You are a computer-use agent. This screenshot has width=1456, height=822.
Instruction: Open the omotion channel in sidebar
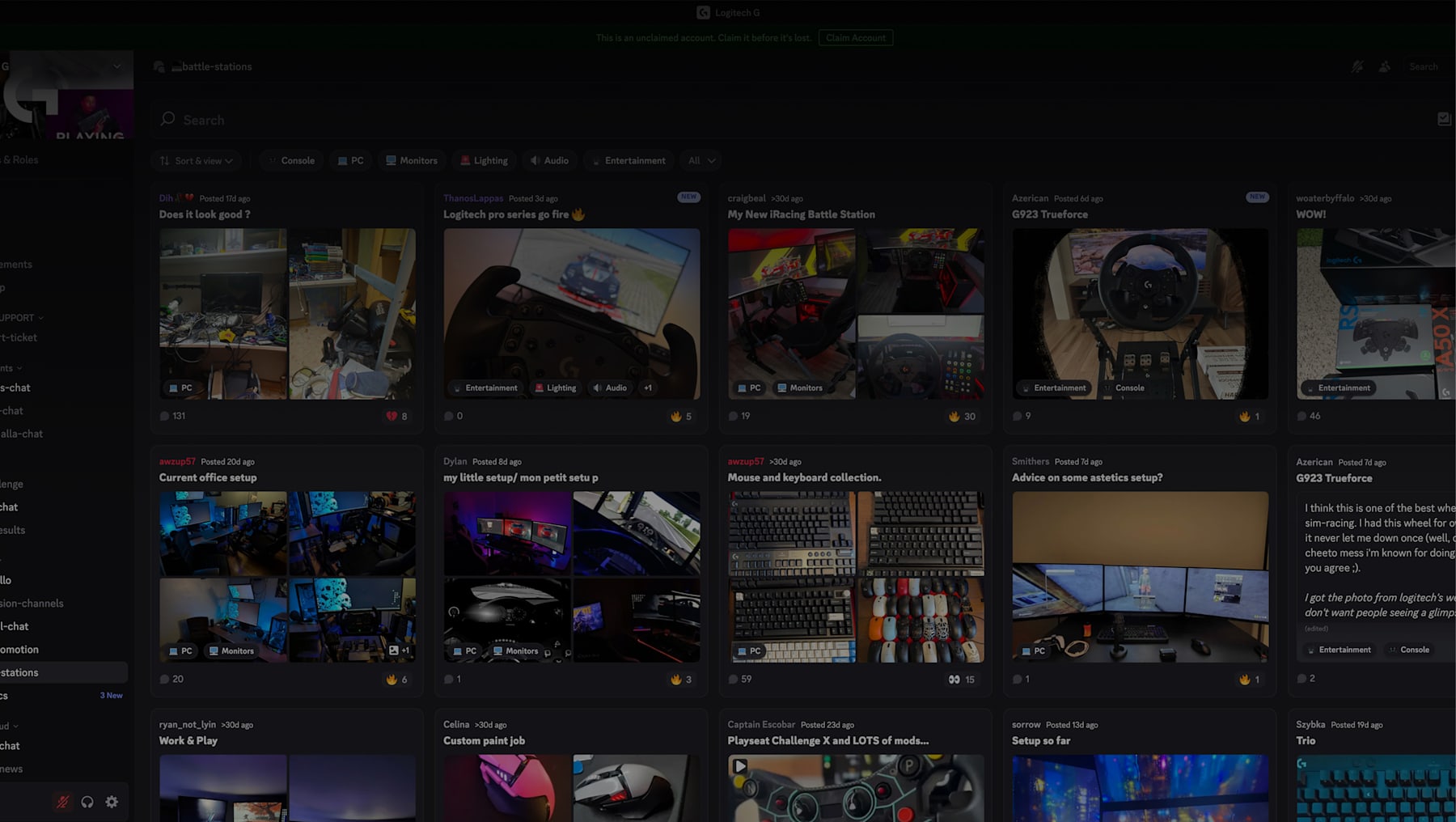(64, 649)
